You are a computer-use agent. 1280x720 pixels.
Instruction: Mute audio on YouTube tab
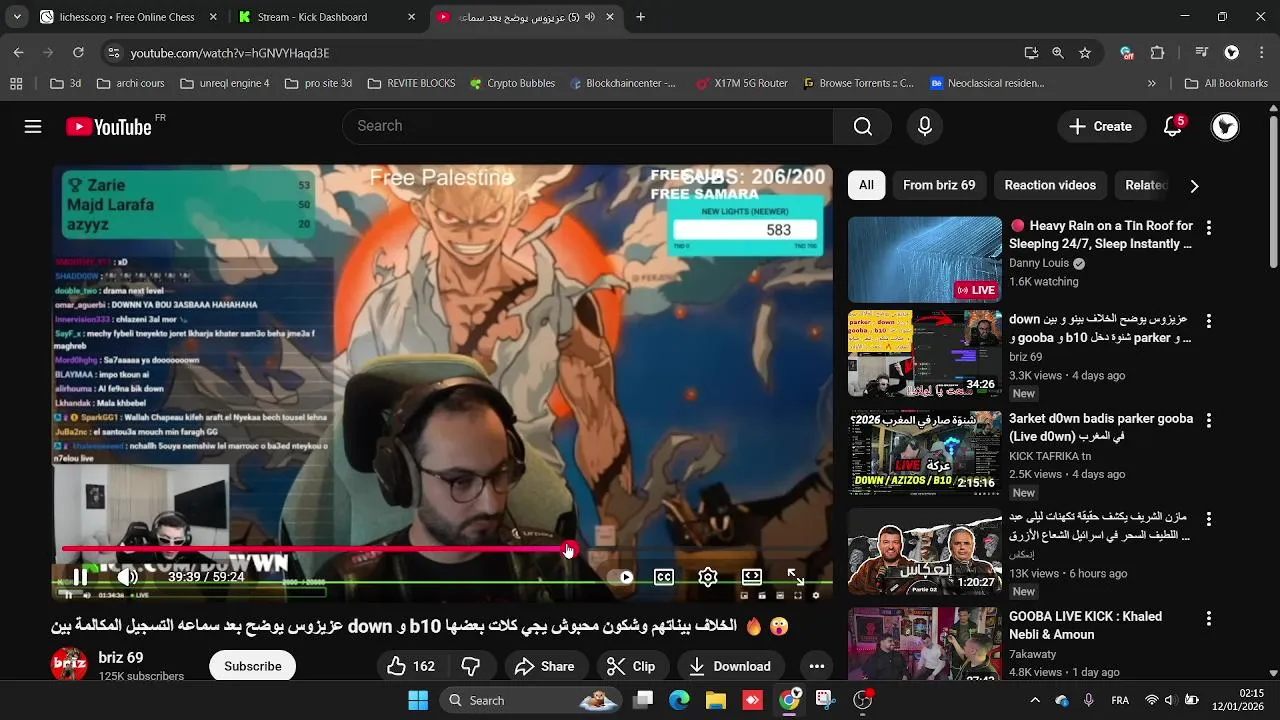[x=589, y=17]
